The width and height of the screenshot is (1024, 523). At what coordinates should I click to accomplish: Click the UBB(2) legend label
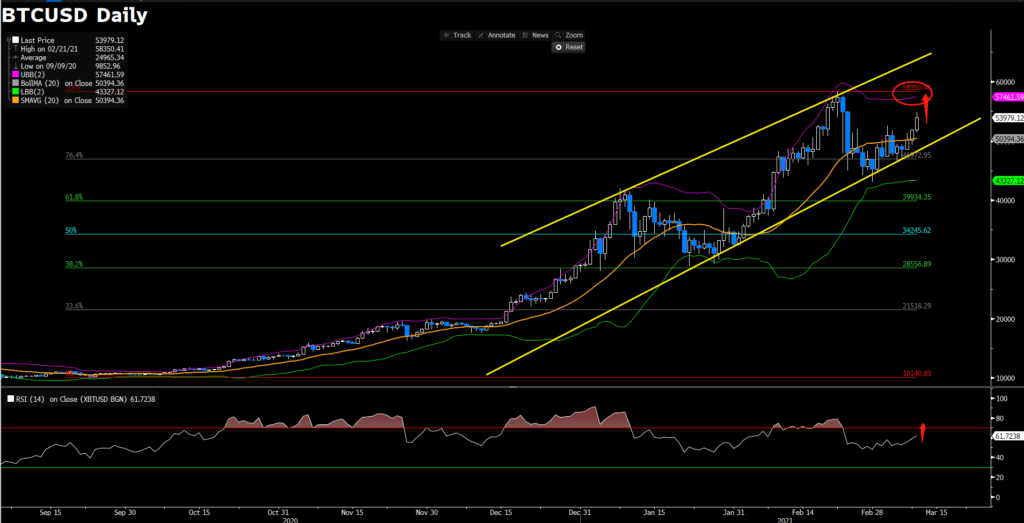click(x=31, y=74)
